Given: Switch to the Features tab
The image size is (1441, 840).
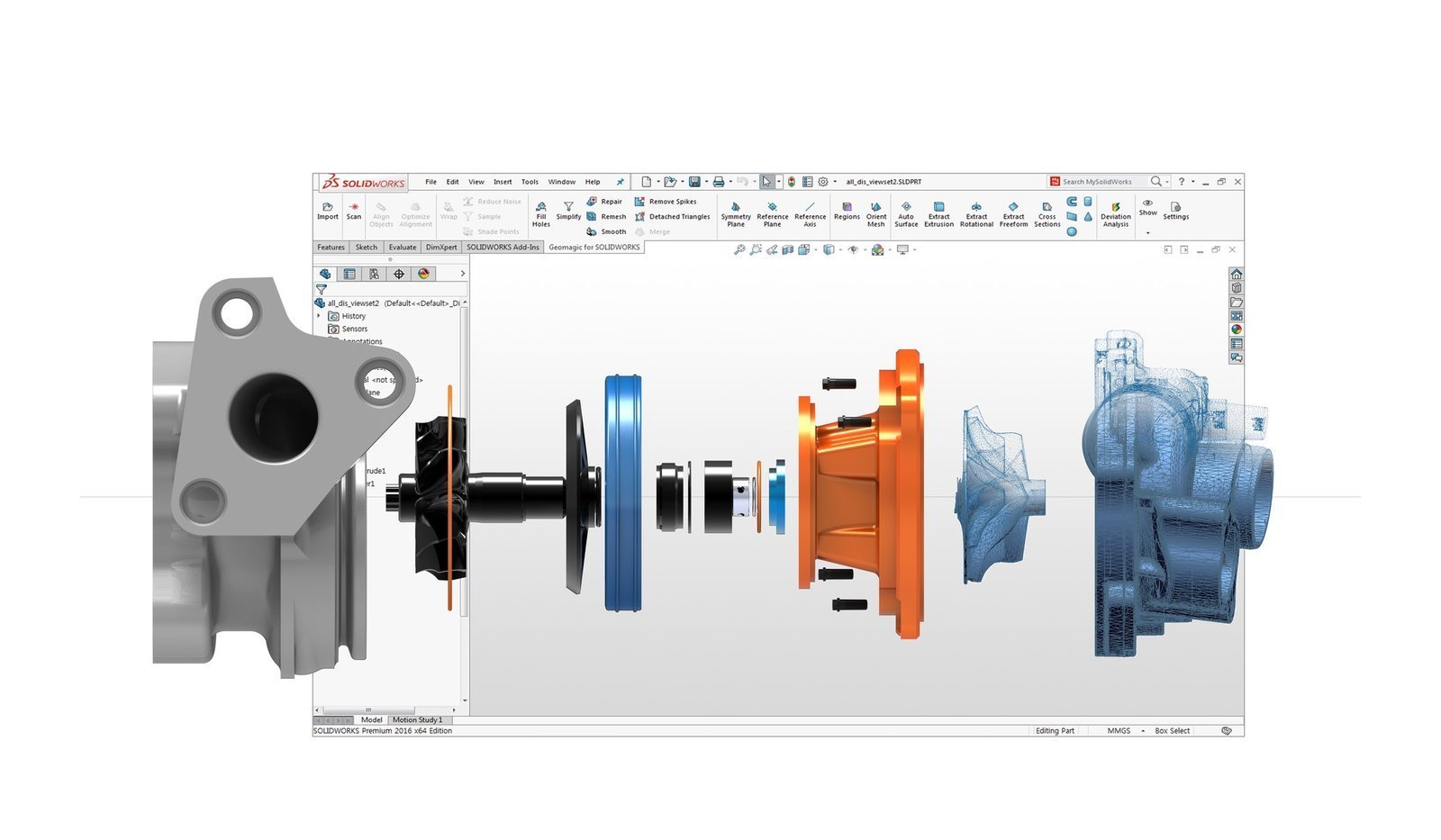Looking at the screenshot, I should click(331, 247).
